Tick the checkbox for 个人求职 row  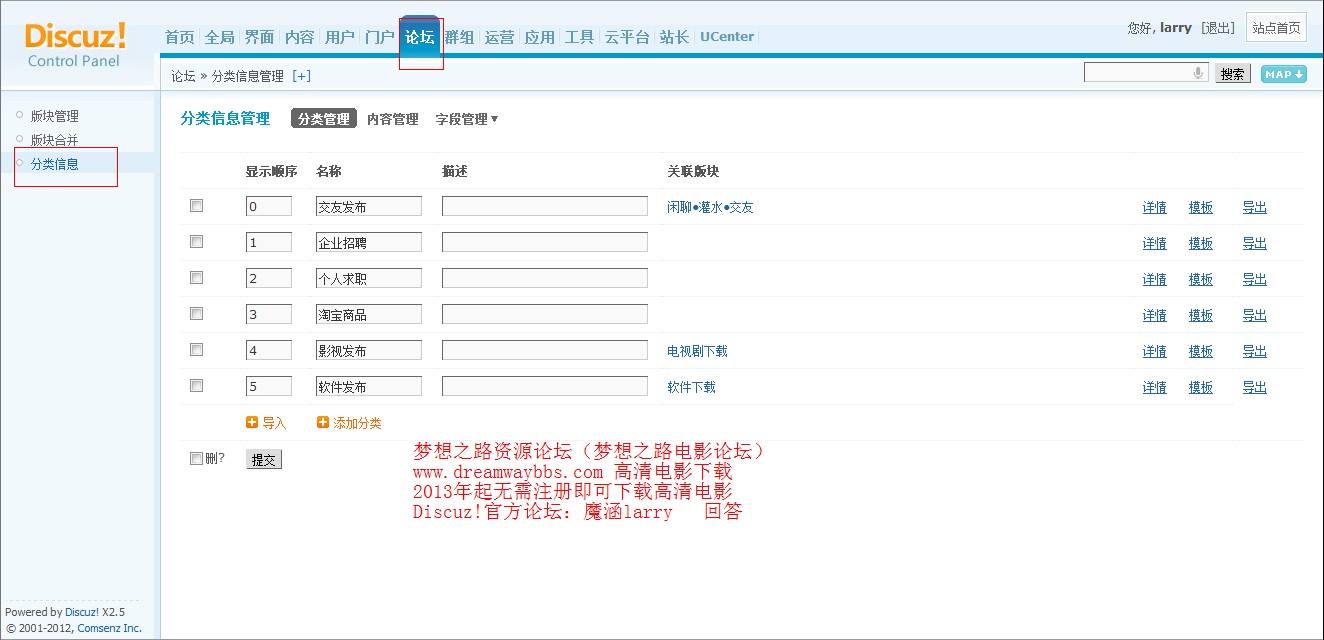tap(196, 278)
